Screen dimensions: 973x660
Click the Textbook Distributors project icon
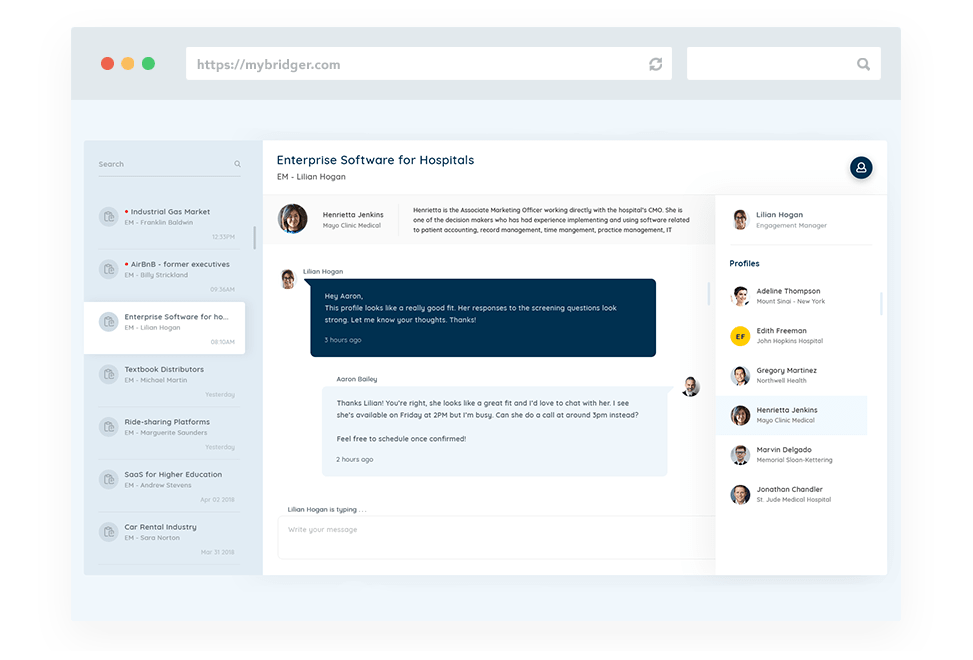point(108,374)
